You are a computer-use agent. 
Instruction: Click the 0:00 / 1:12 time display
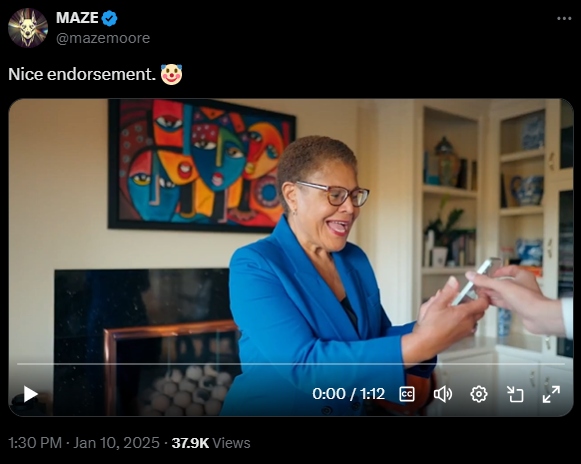point(348,394)
